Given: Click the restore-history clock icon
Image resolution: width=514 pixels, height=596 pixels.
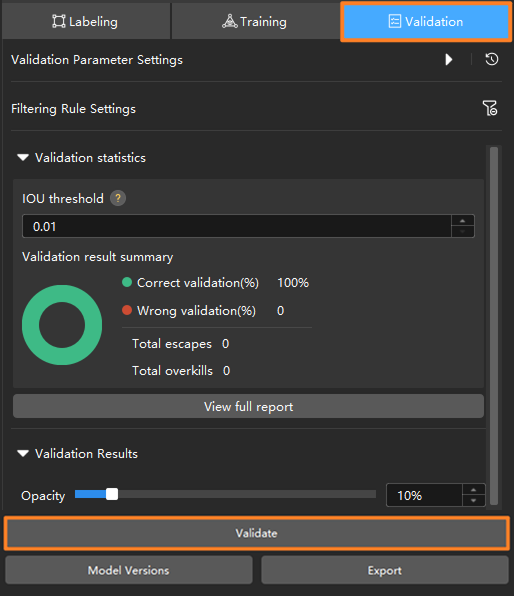Looking at the screenshot, I should (x=492, y=59).
